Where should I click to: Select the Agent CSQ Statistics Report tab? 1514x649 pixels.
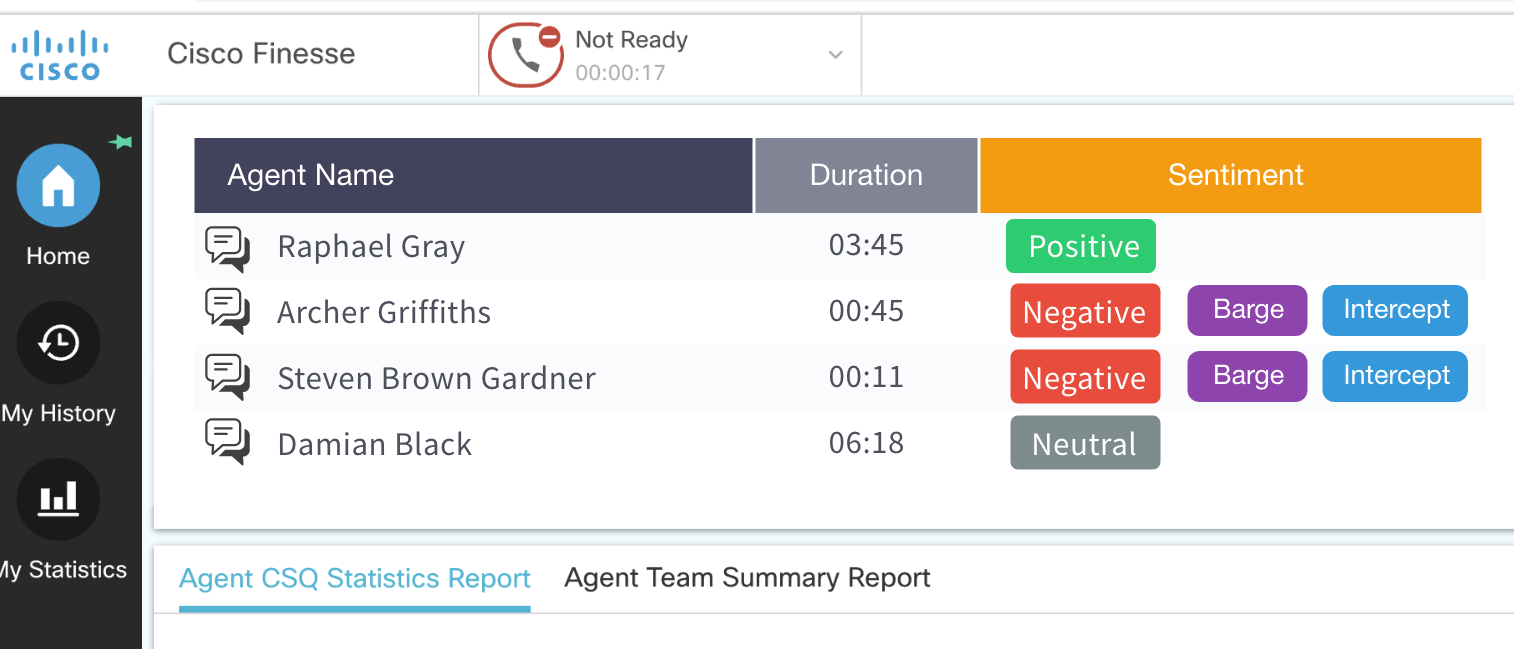[x=354, y=579]
